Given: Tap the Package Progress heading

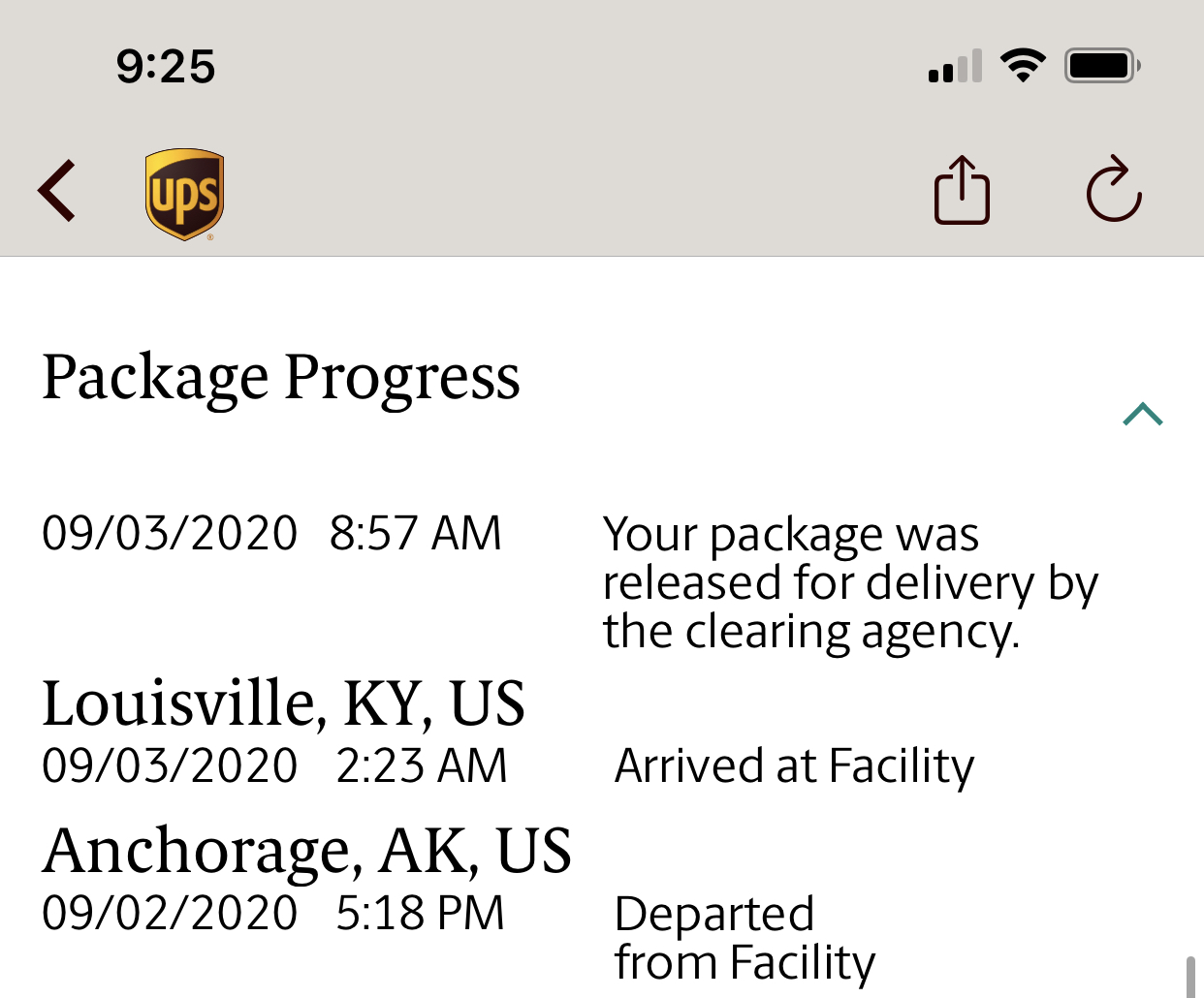Looking at the screenshot, I should 281,377.
